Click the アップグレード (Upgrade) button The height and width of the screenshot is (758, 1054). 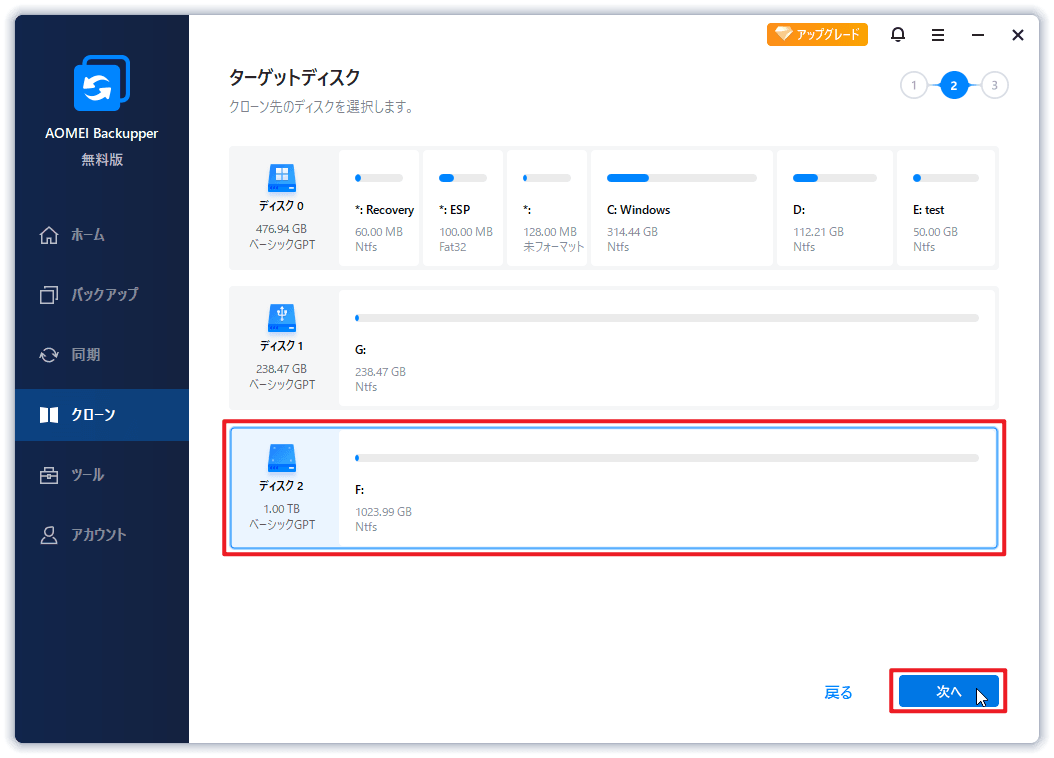817,33
